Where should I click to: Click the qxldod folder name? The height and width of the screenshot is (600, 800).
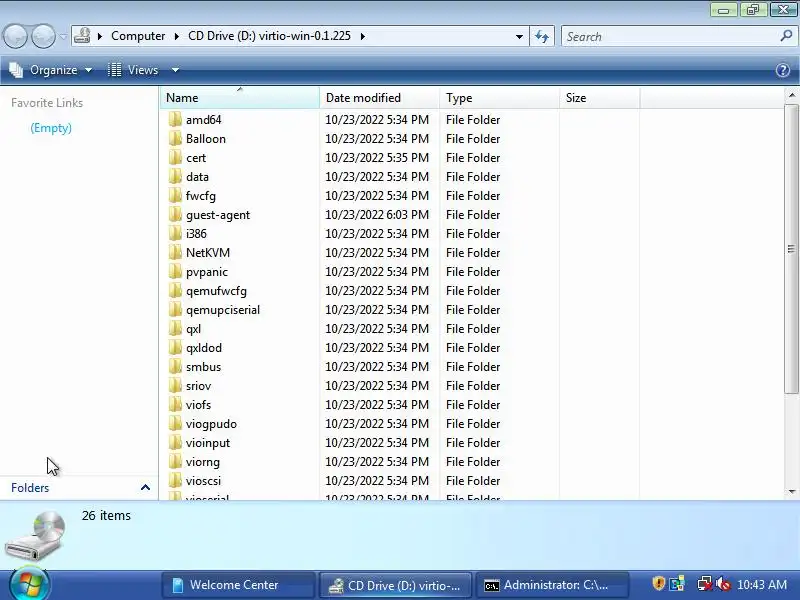tap(204, 348)
